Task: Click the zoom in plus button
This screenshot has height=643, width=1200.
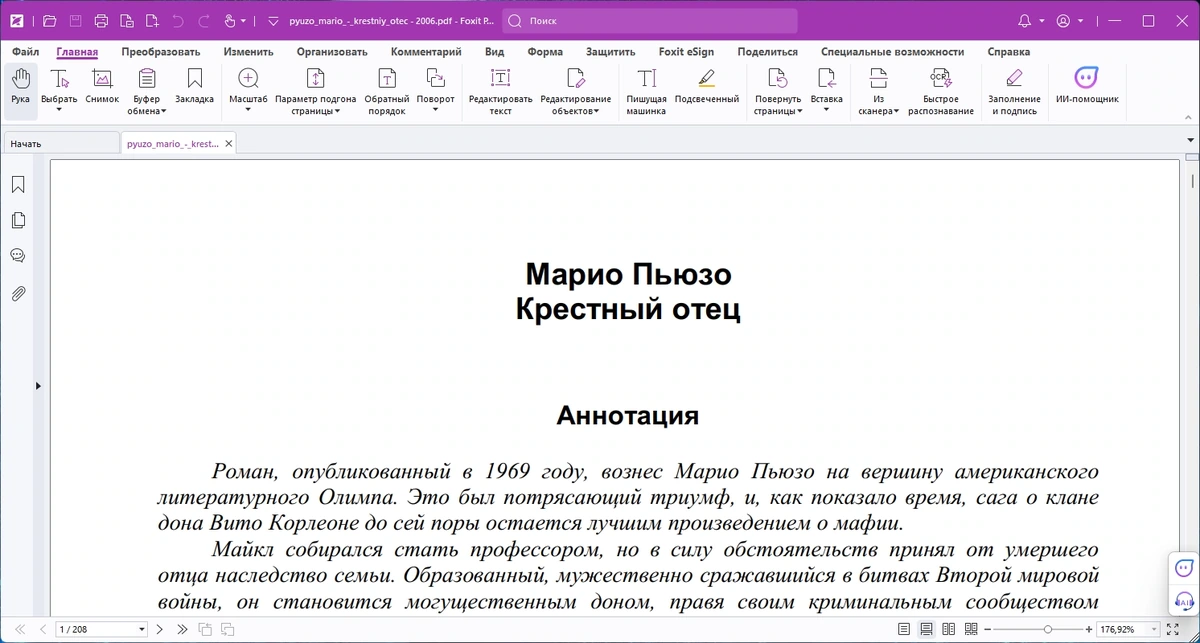Action: coord(1089,630)
